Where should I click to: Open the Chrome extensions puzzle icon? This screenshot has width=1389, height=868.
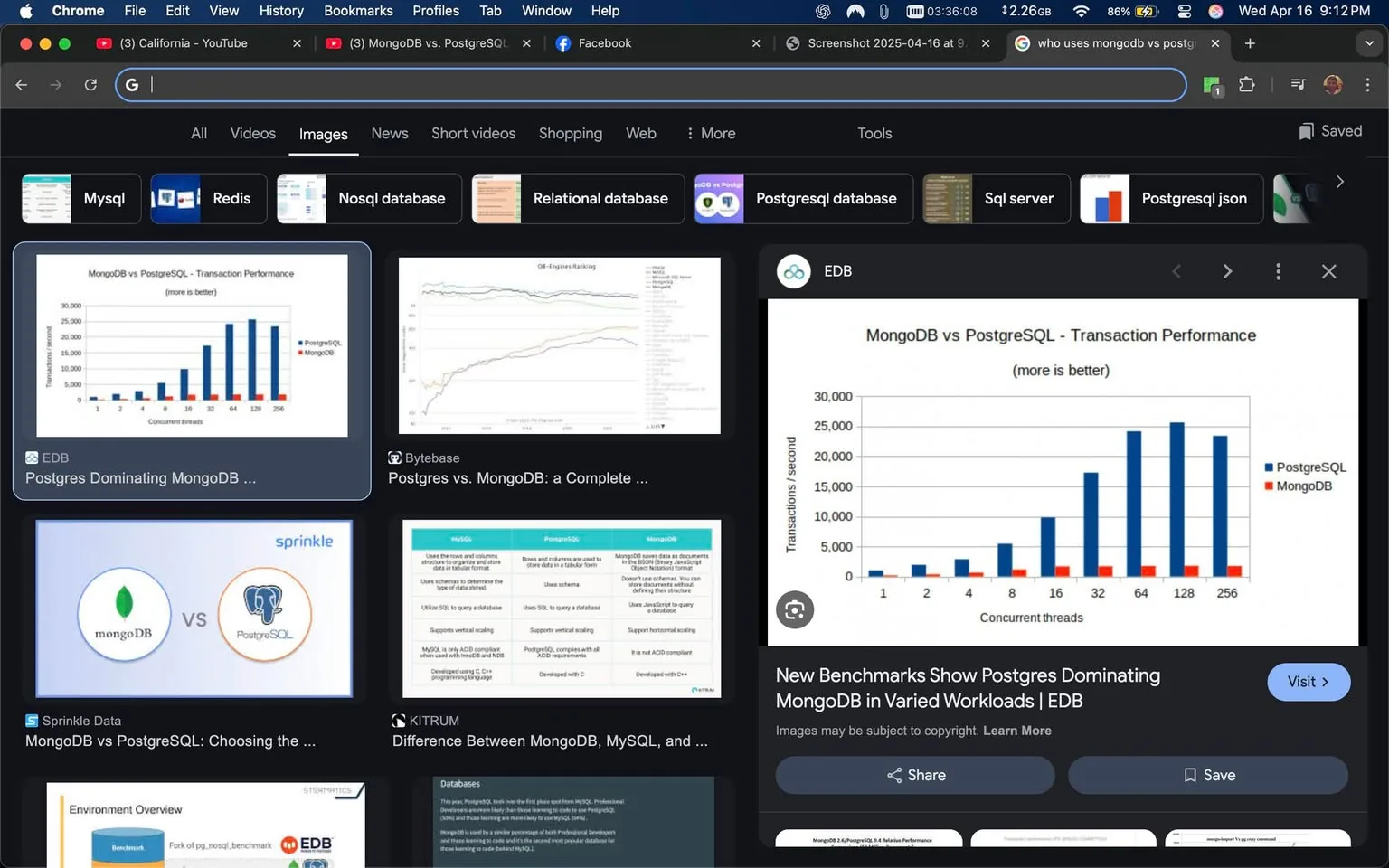point(1246,84)
